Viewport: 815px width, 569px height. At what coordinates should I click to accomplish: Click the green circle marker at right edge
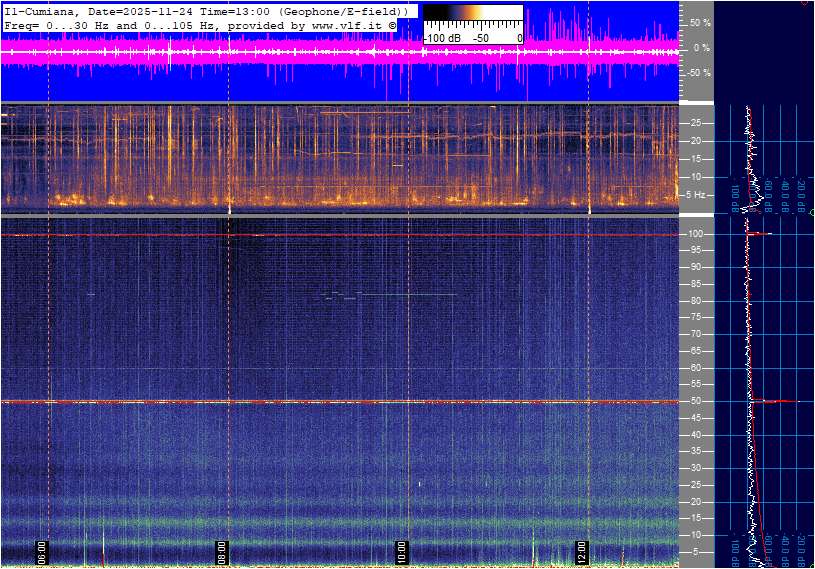[811, 212]
